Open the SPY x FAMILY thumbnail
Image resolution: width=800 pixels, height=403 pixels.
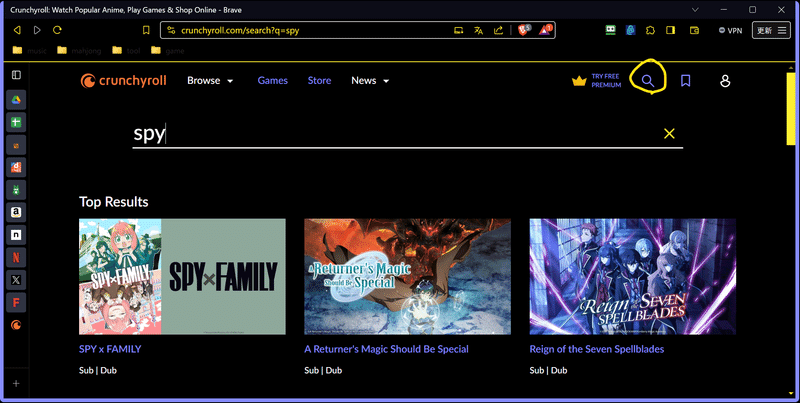[x=182, y=276]
